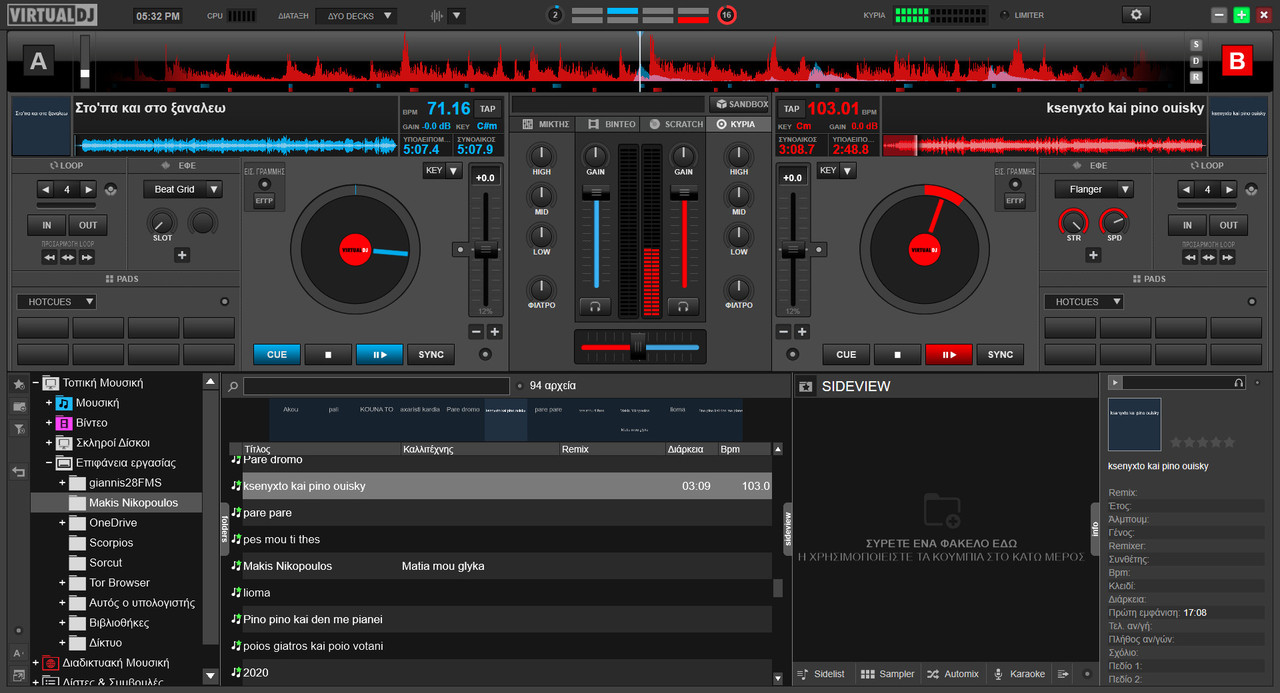This screenshot has height=693, width=1280.
Task: Open Beat Grid effect dropdown
Action: pos(182,189)
